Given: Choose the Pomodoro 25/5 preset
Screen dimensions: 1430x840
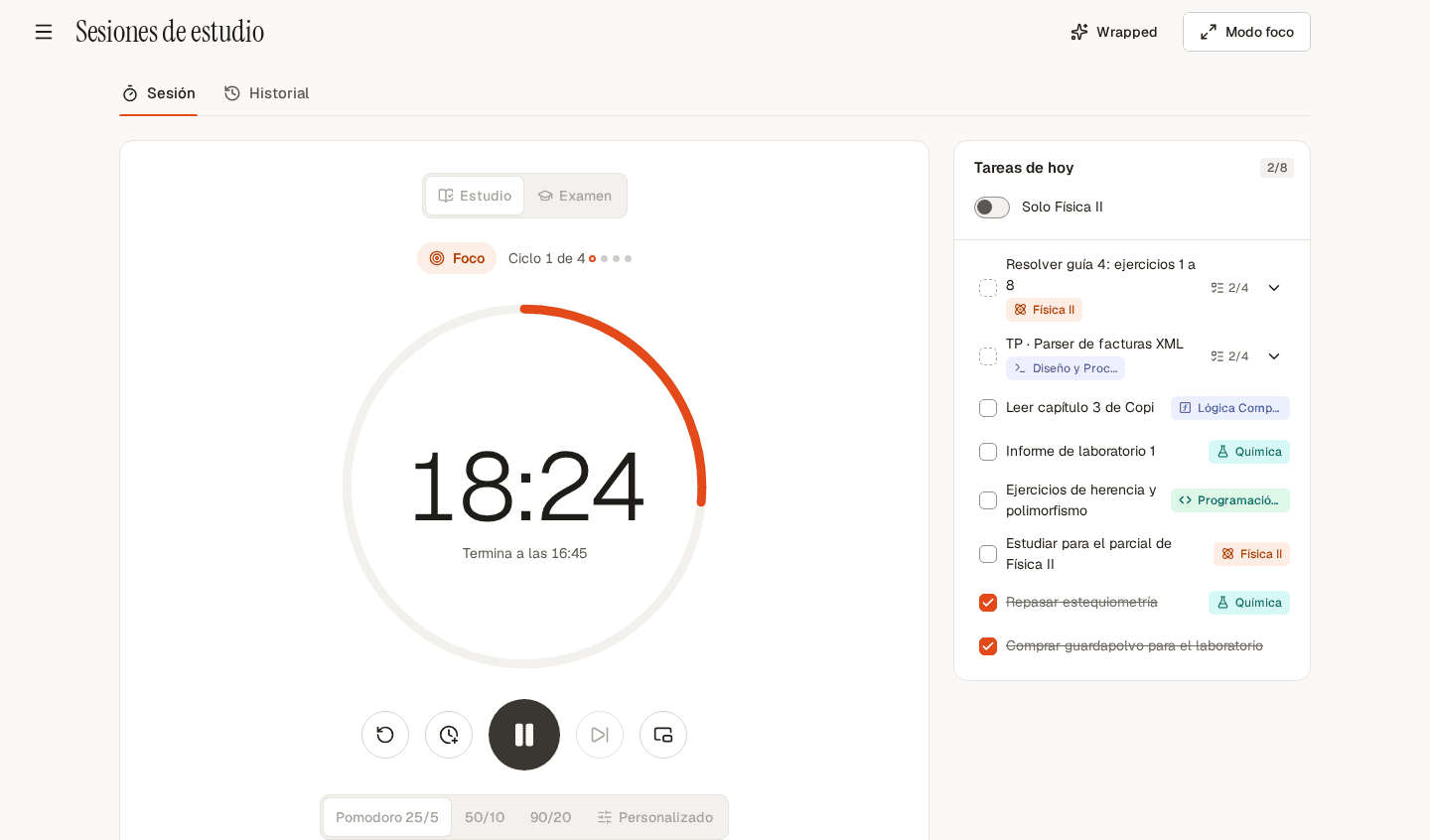Looking at the screenshot, I should [x=387, y=817].
